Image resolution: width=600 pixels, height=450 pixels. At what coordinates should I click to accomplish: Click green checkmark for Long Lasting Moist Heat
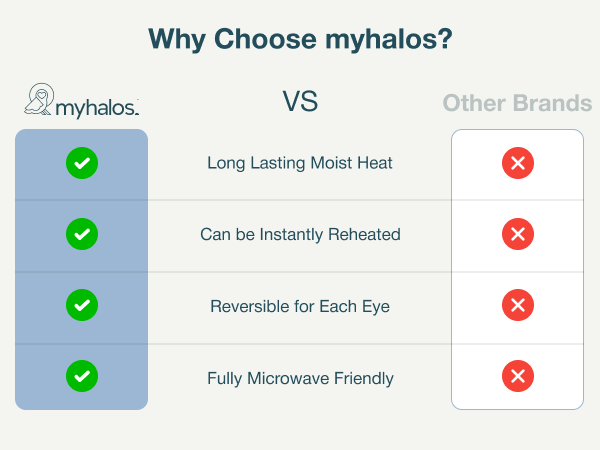tap(82, 163)
